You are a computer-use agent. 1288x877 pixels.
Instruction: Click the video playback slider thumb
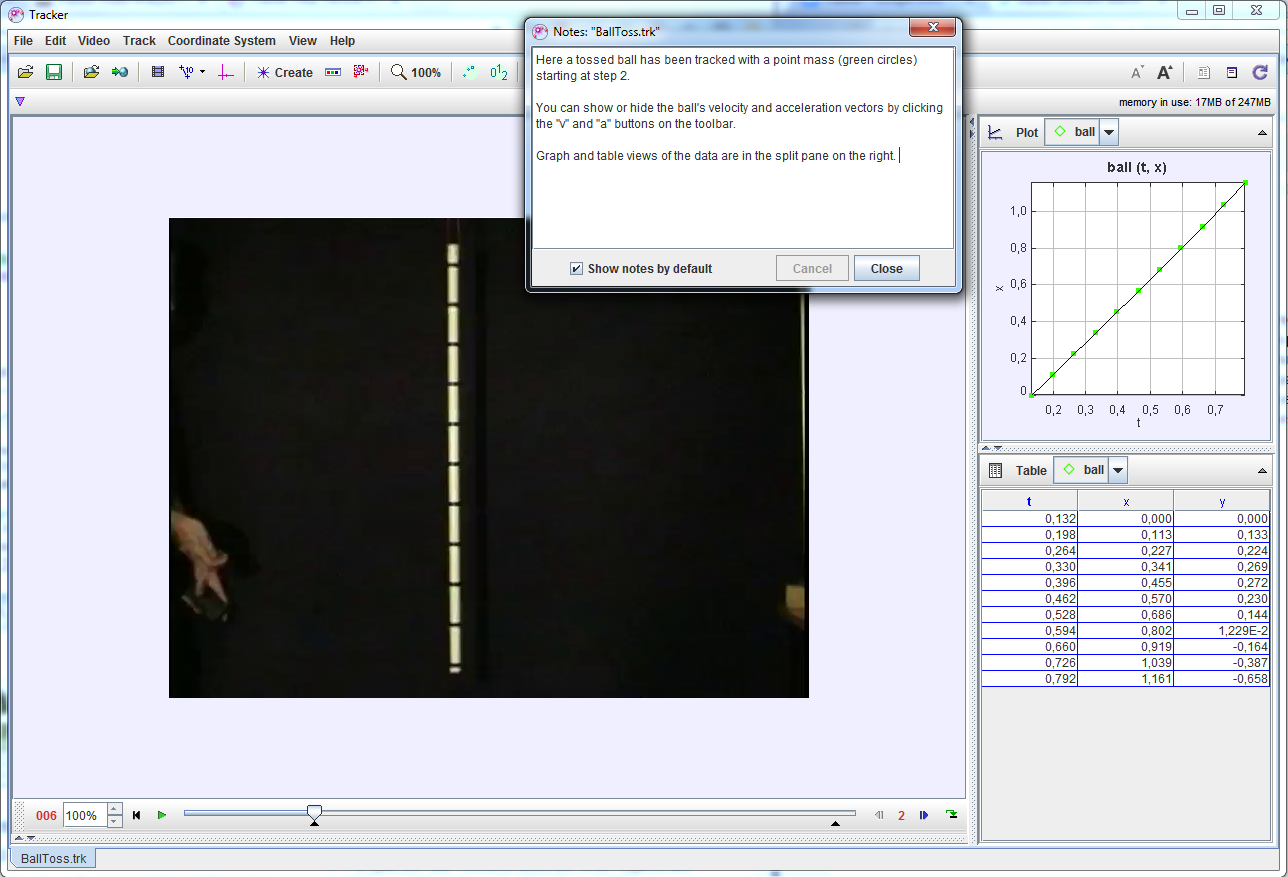coord(314,813)
